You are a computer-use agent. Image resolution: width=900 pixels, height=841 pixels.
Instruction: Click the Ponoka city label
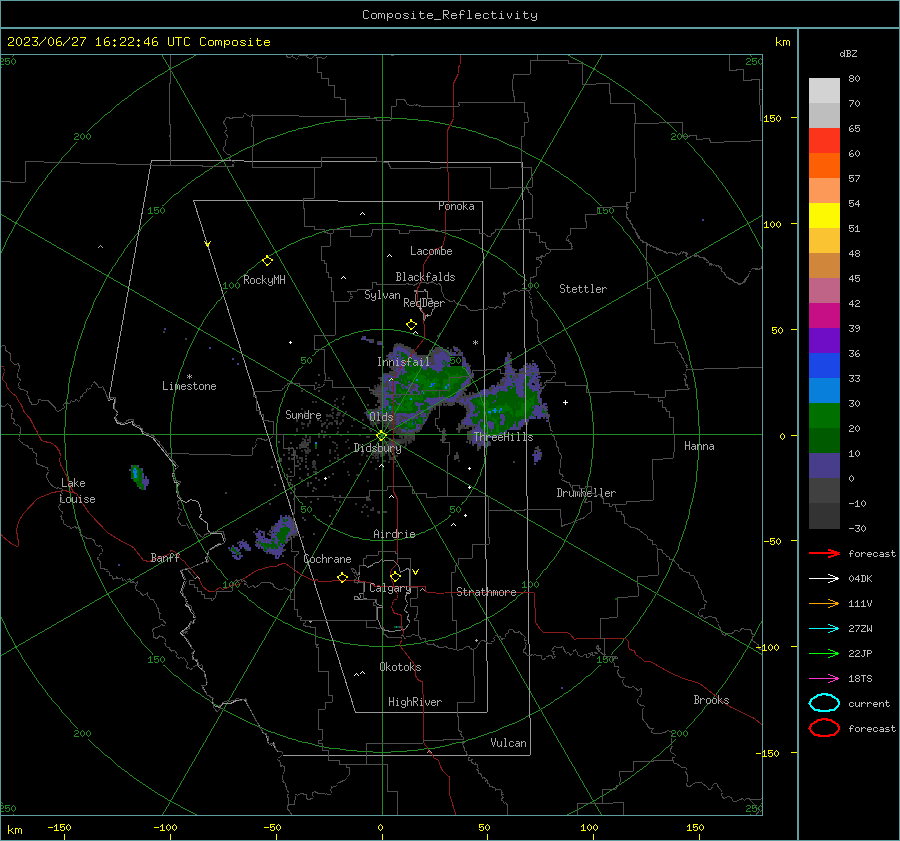[x=456, y=206]
